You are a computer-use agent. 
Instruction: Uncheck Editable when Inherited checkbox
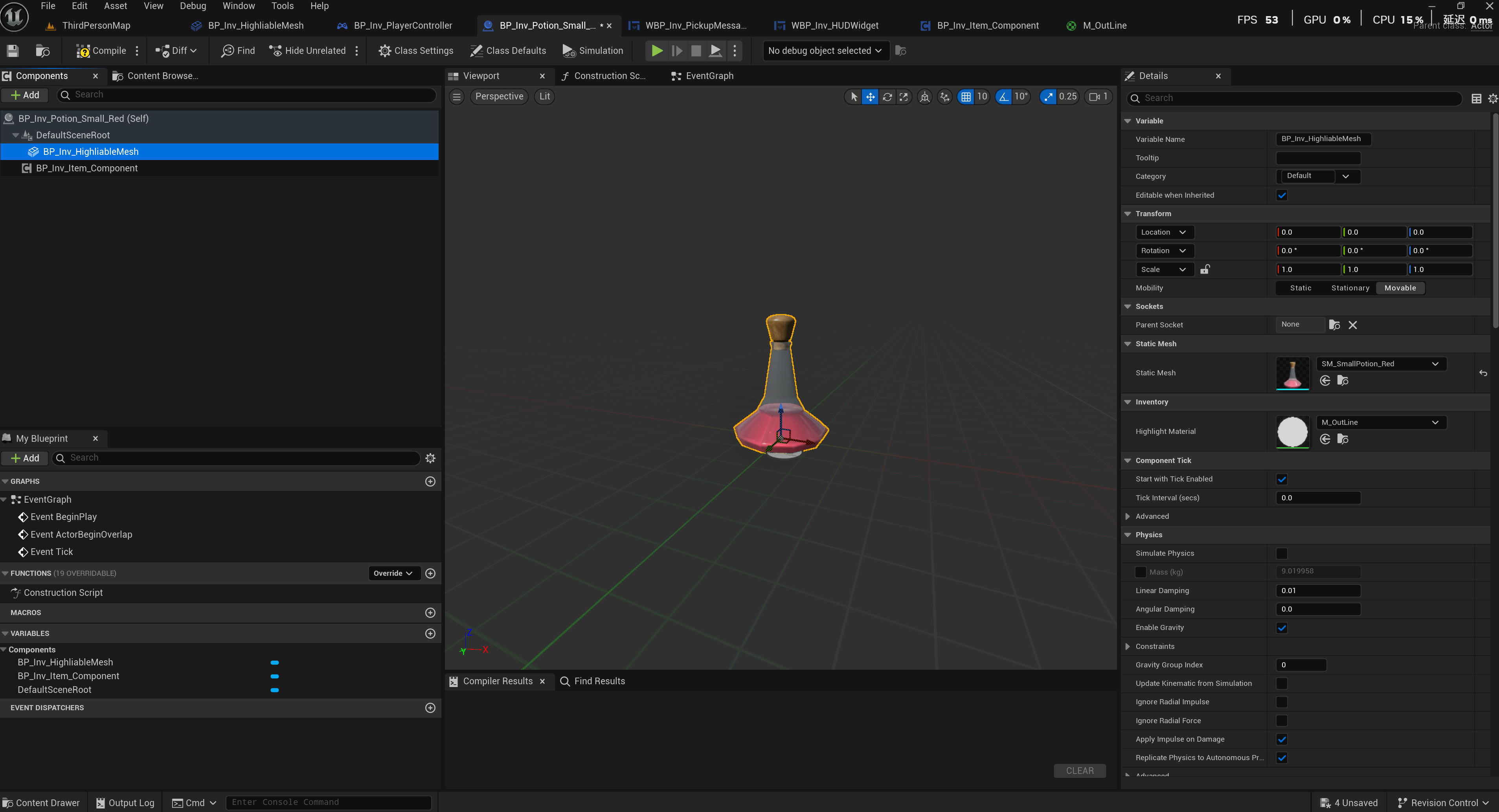tap(1282, 196)
